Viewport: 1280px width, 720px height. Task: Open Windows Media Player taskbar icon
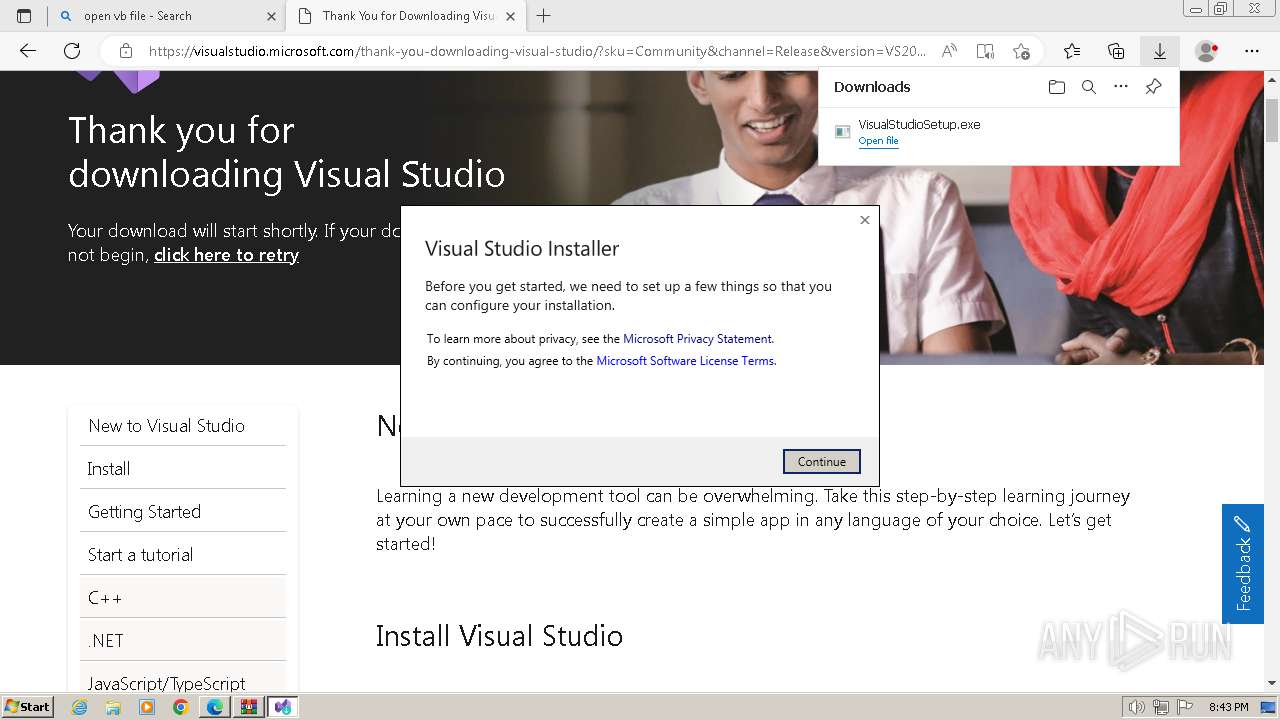click(147, 707)
